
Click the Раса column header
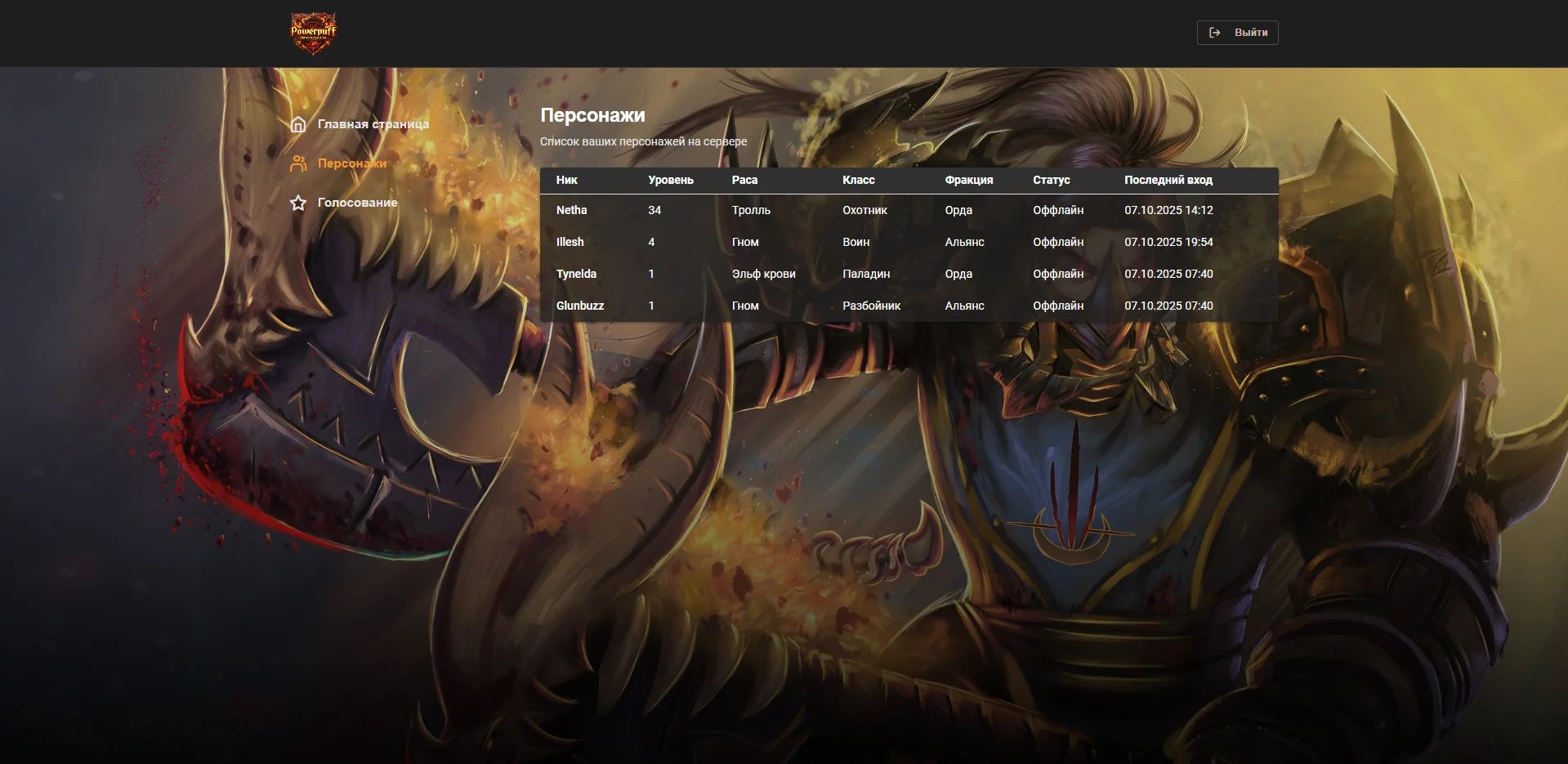click(x=744, y=180)
